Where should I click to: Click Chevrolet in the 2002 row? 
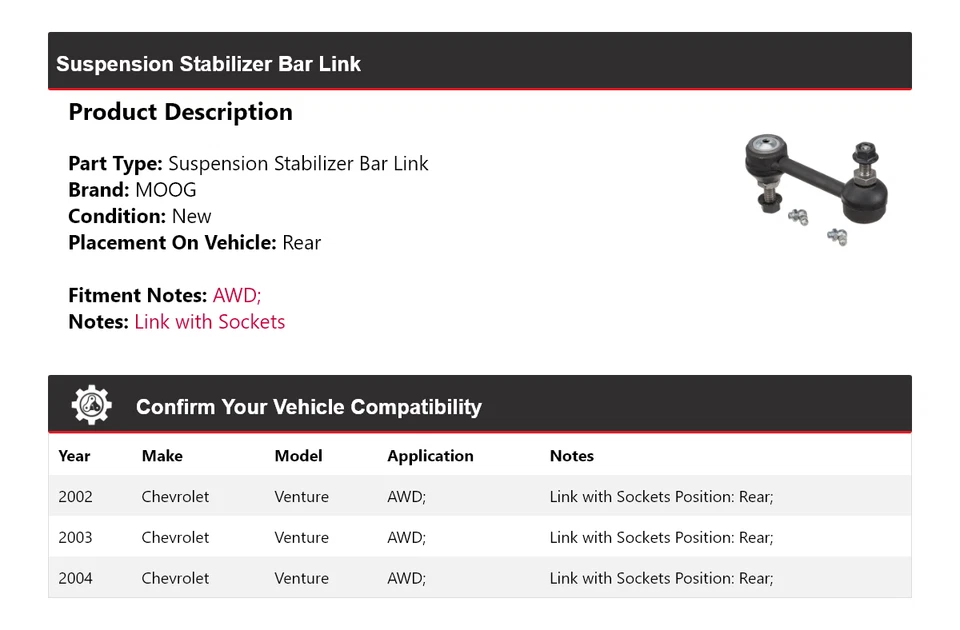[175, 497]
